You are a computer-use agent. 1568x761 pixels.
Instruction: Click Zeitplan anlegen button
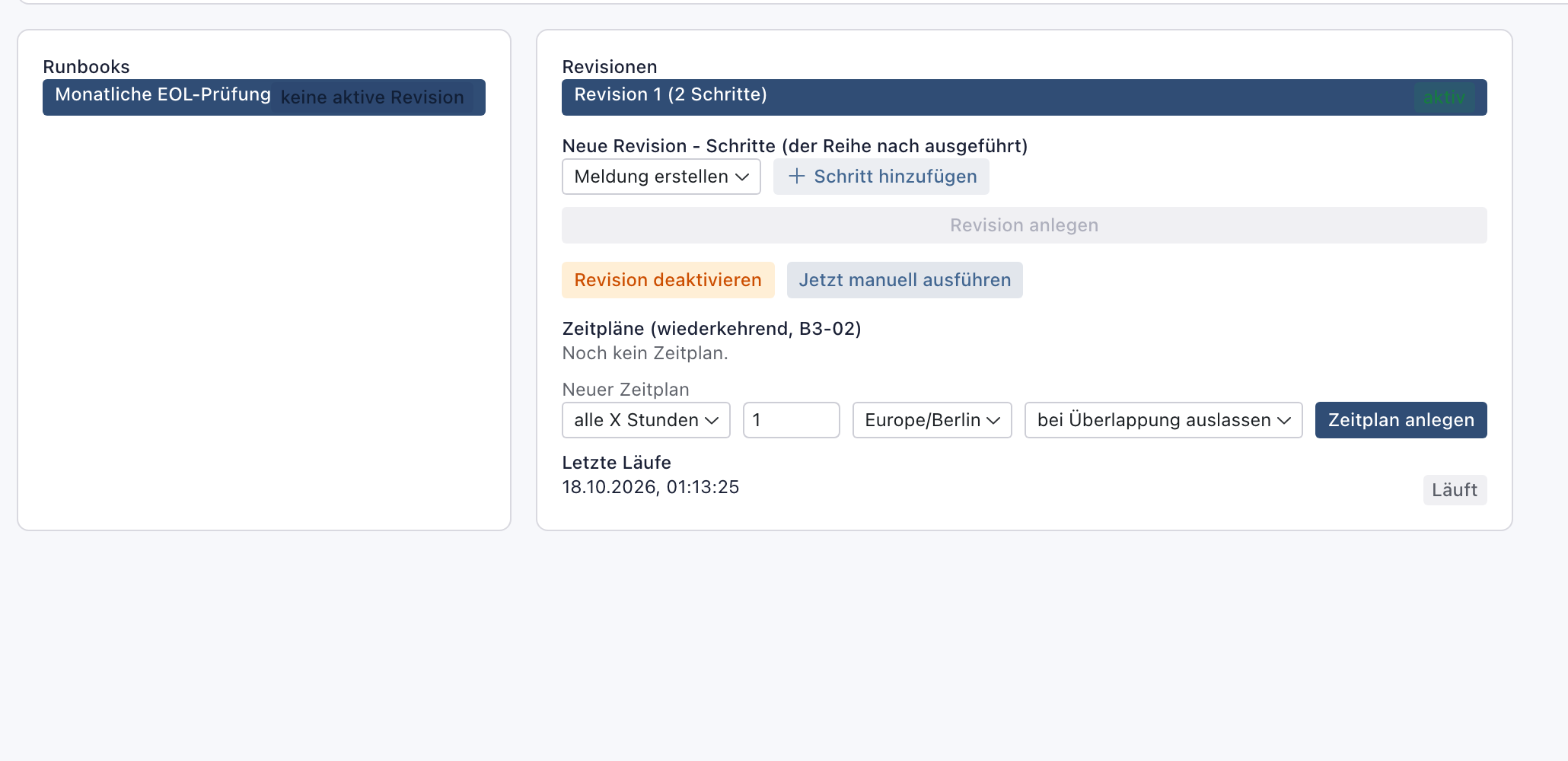[1401, 420]
